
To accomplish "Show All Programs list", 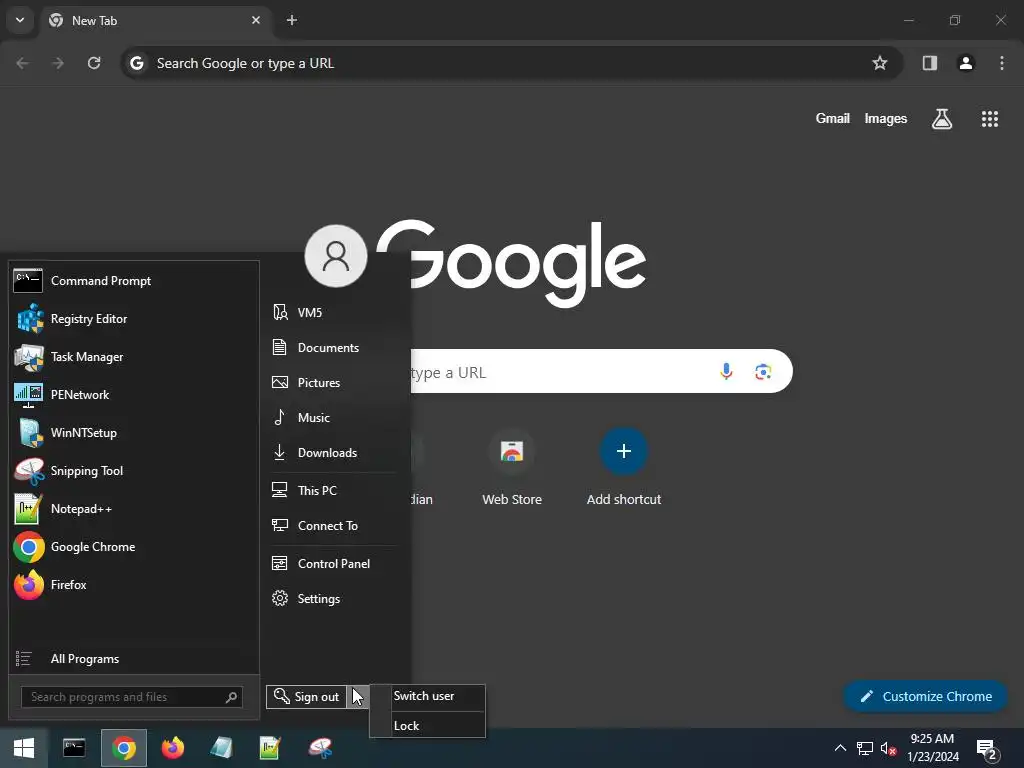I will [134, 658].
